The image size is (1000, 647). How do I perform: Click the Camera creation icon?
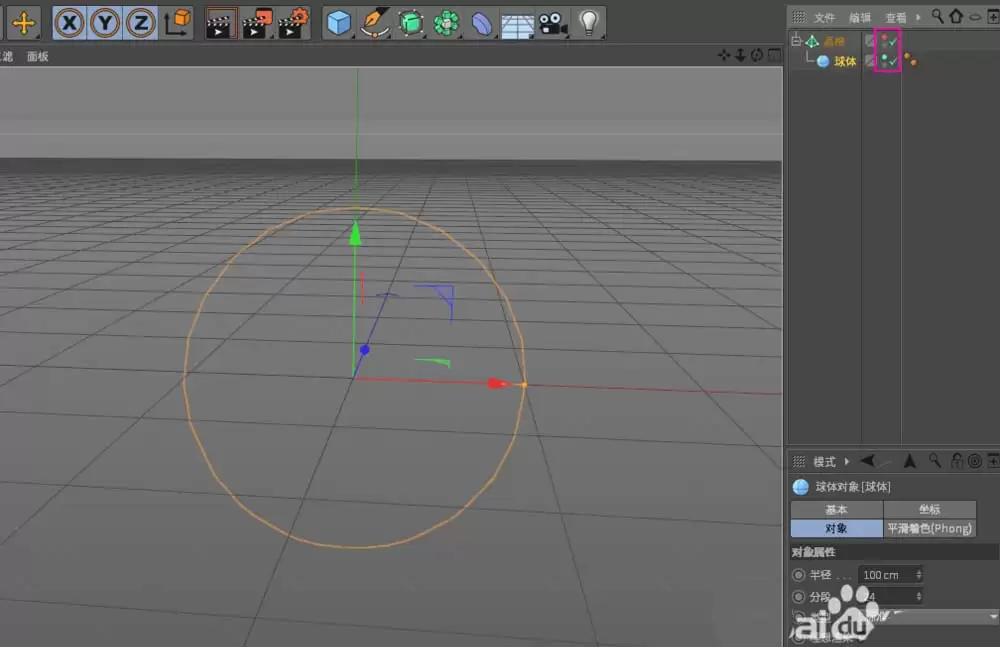pyautogui.click(x=552, y=22)
